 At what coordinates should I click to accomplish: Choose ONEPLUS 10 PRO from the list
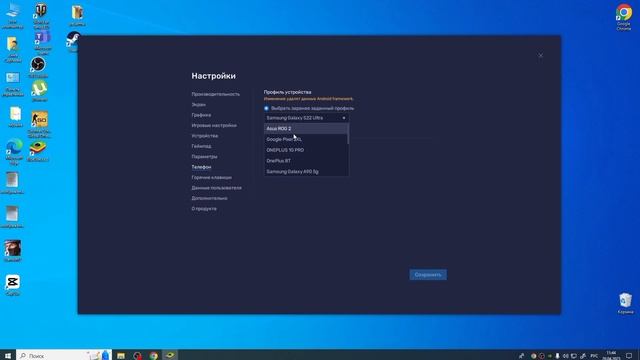pyautogui.click(x=306, y=150)
